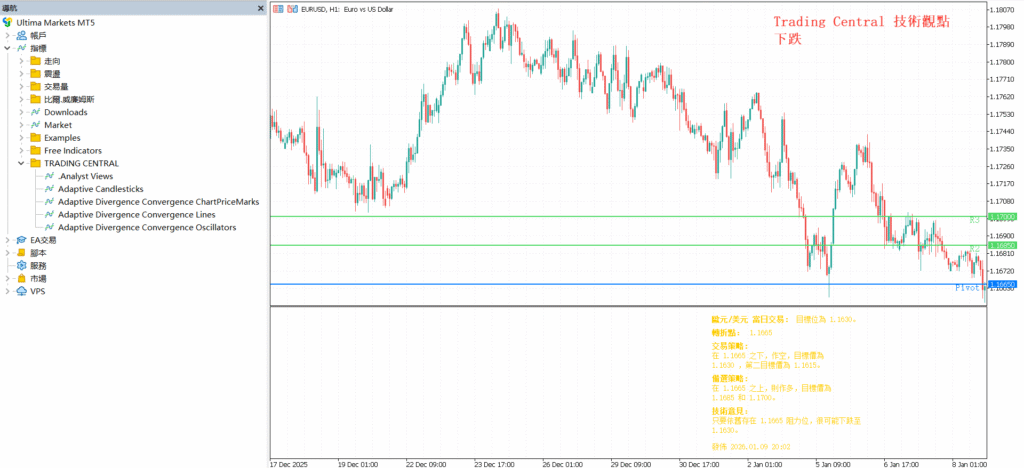The image size is (1024, 468).
Task: Expand the Free Indicators folder
Action: (x=22, y=150)
